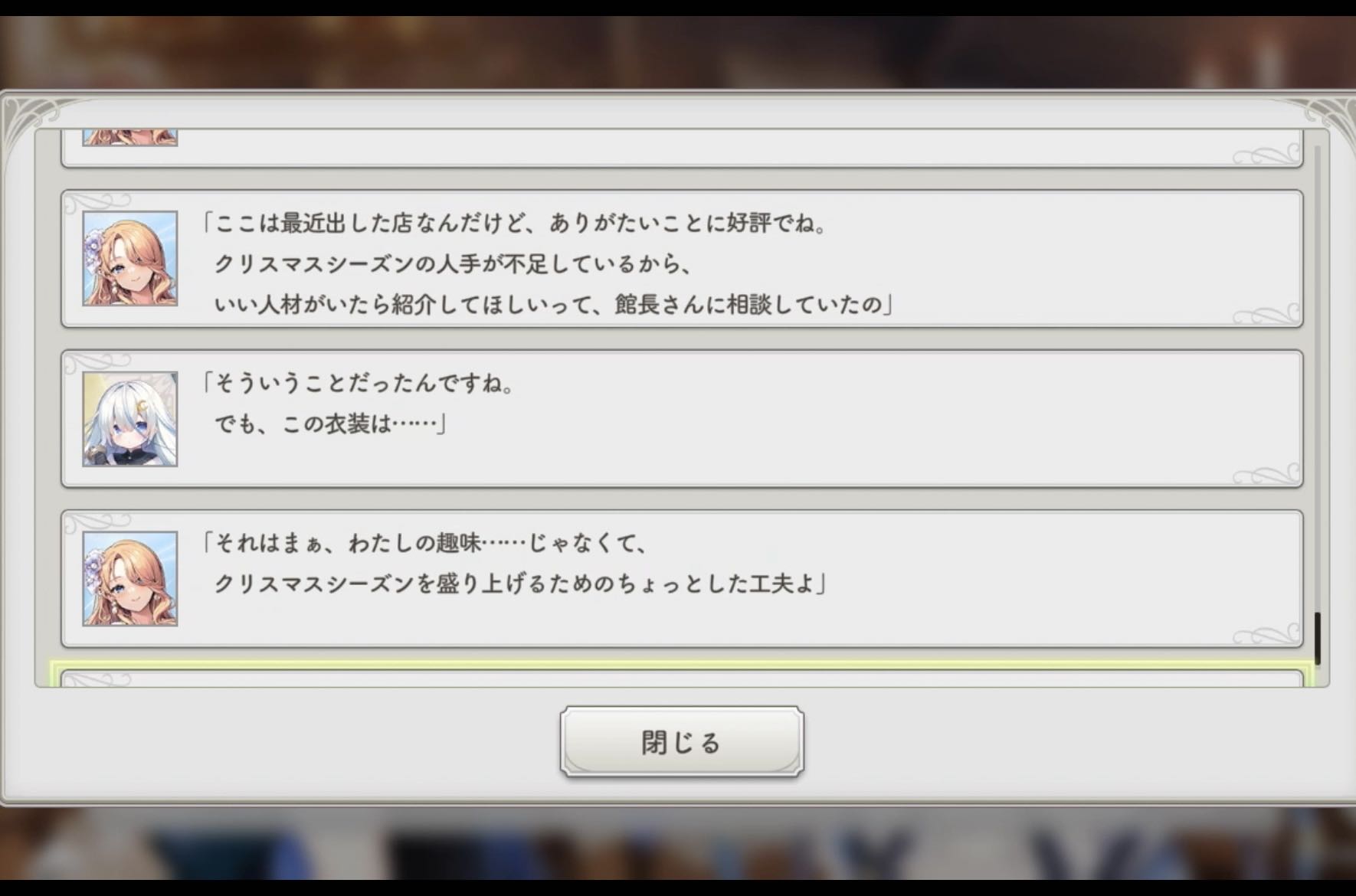Select the line いい人材がいたら紹介してほしいって
The image size is (1356, 896).
coord(553,305)
